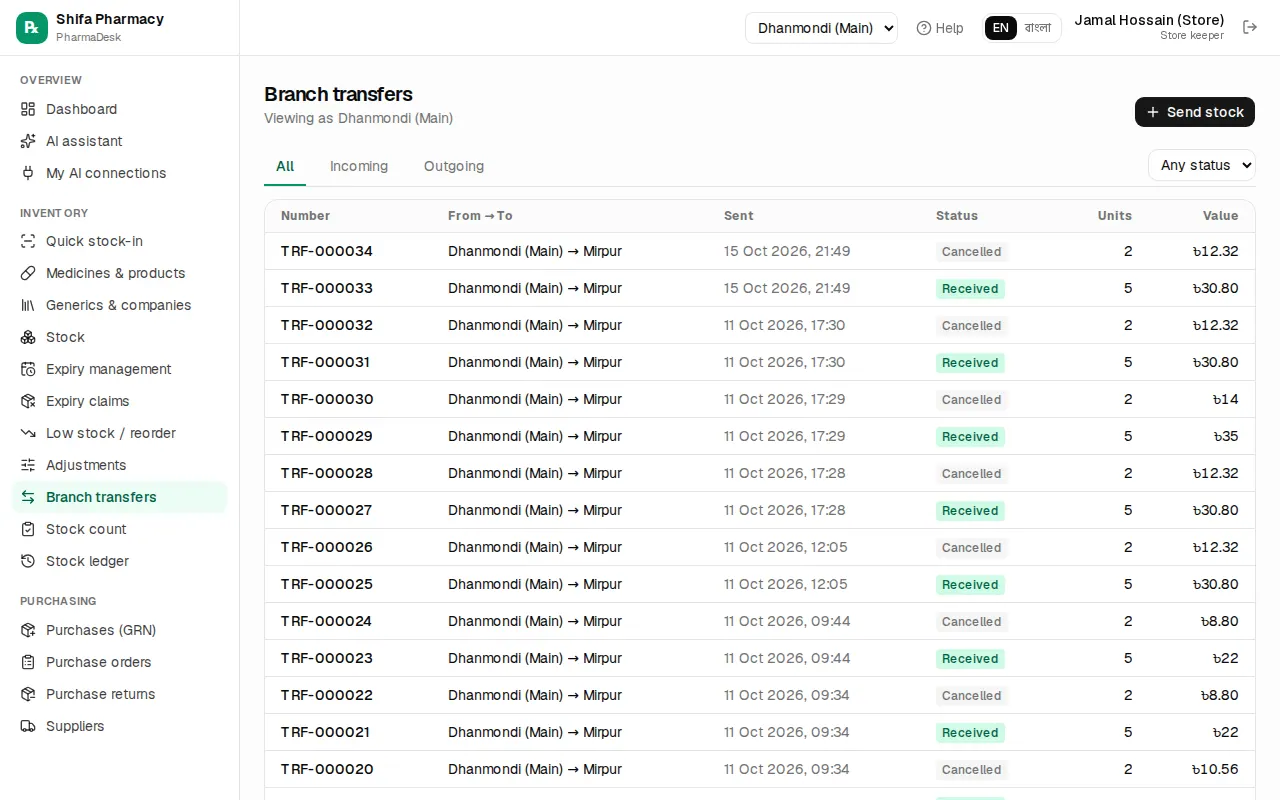
Task: Click the Low stock / reorder trend icon
Action: [x=28, y=433]
